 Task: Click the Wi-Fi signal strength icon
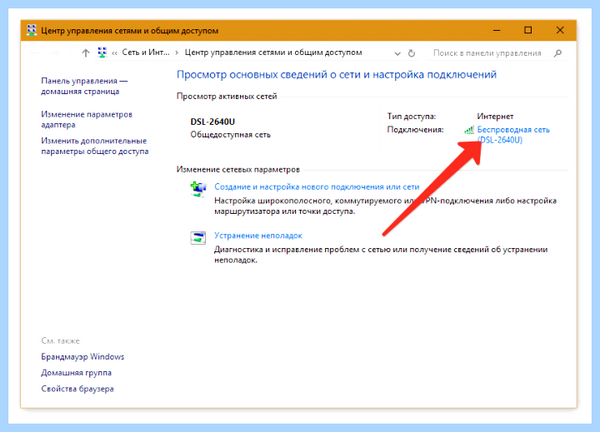(x=469, y=130)
